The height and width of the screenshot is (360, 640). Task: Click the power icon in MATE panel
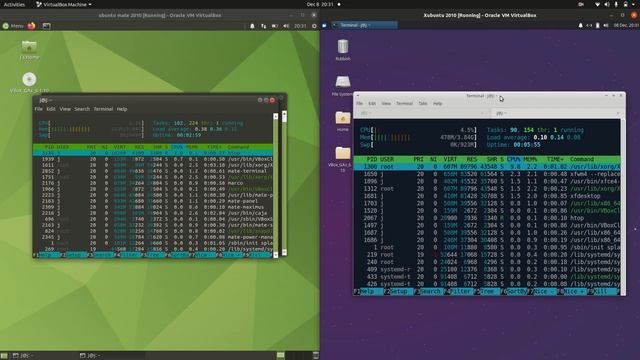click(314, 26)
